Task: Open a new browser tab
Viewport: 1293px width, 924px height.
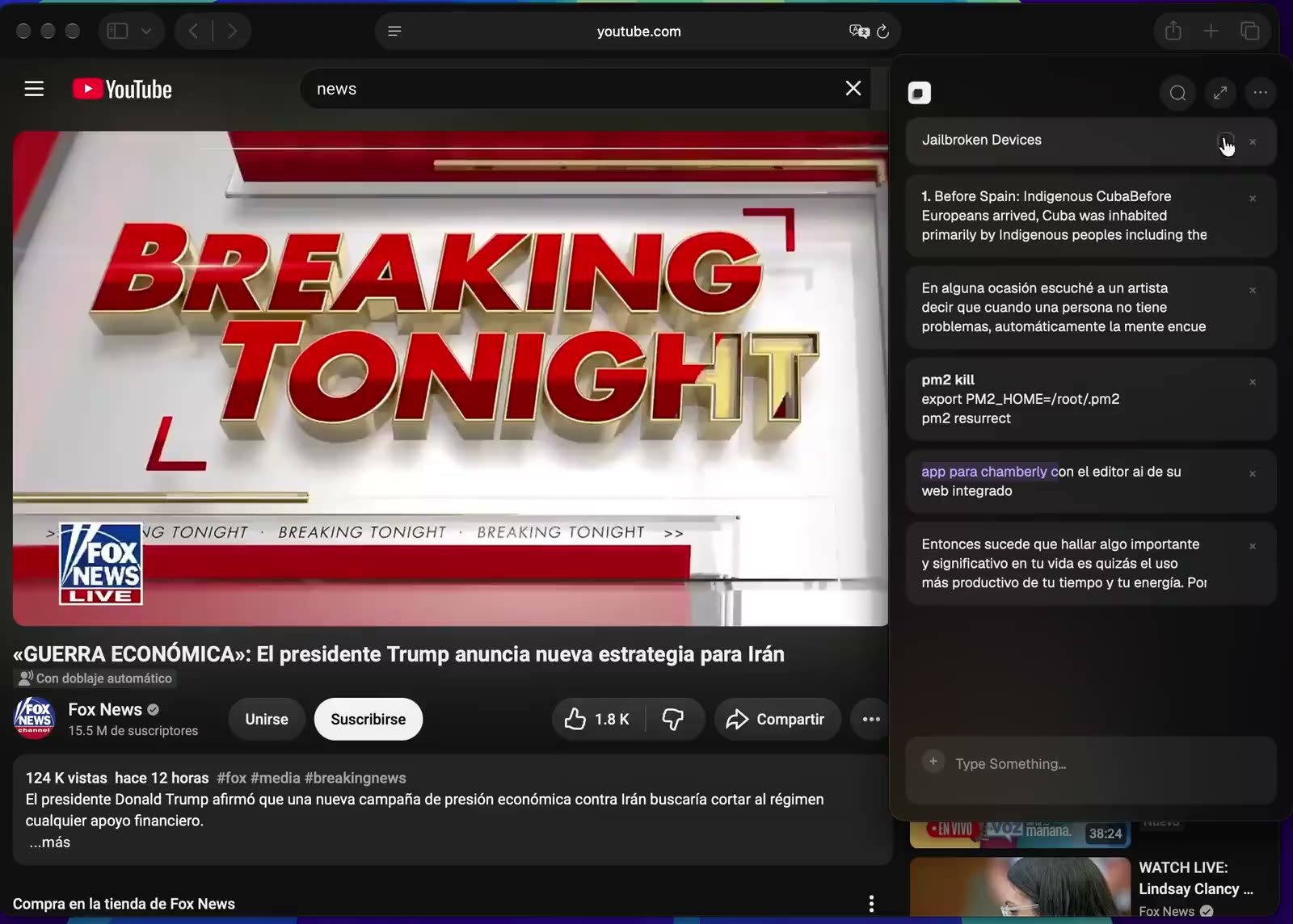Action: 1211,31
